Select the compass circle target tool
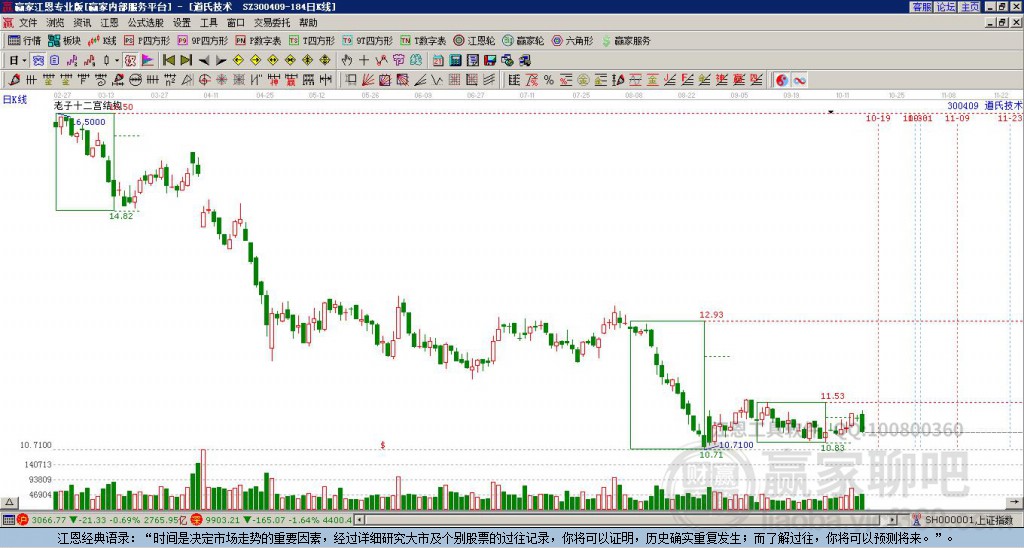This screenshot has height=548, width=1024. 204,80
